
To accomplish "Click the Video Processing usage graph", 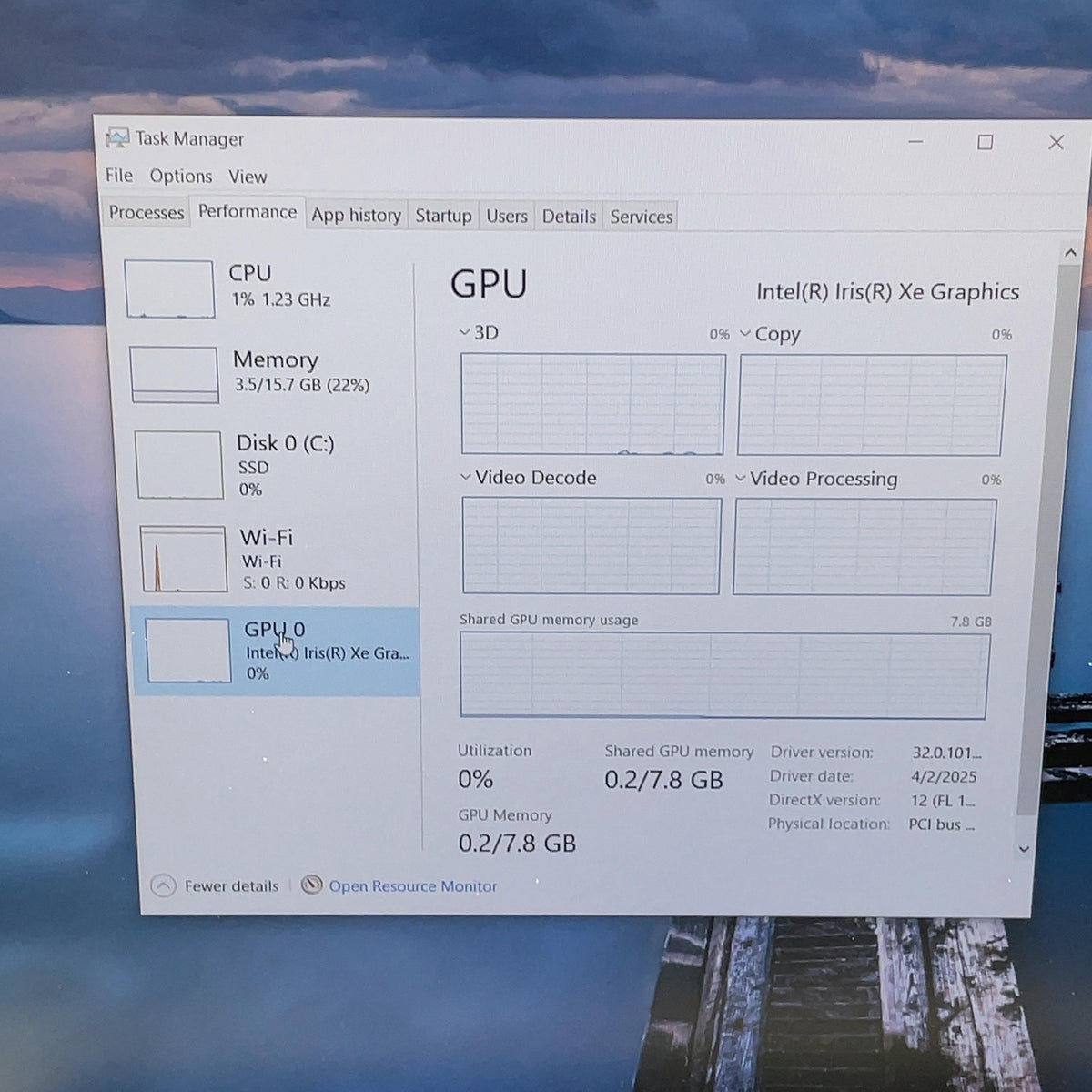I will pyautogui.click(x=864, y=547).
